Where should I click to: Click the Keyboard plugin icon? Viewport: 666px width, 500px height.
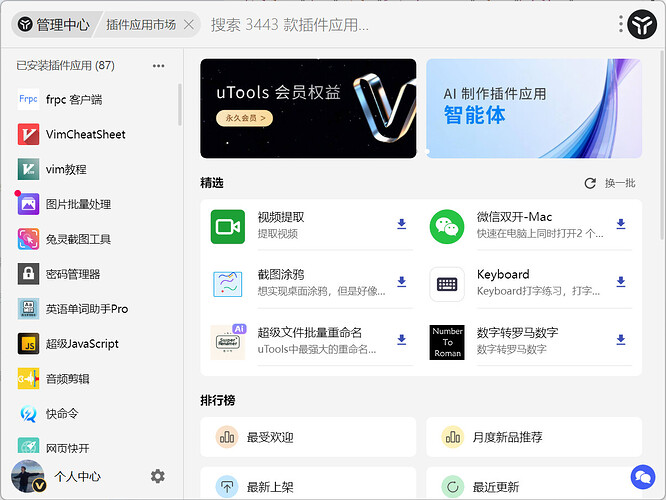point(447,284)
